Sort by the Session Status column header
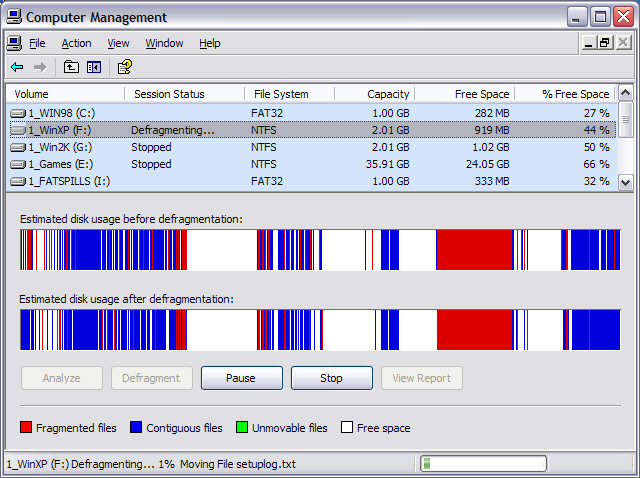Image resolution: width=640 pixels, height=478 pixels. [x=184, y=94]
